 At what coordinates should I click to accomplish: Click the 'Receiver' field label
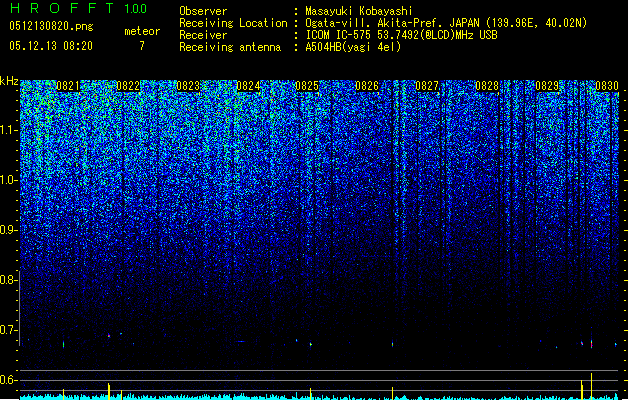pos(203,35)
